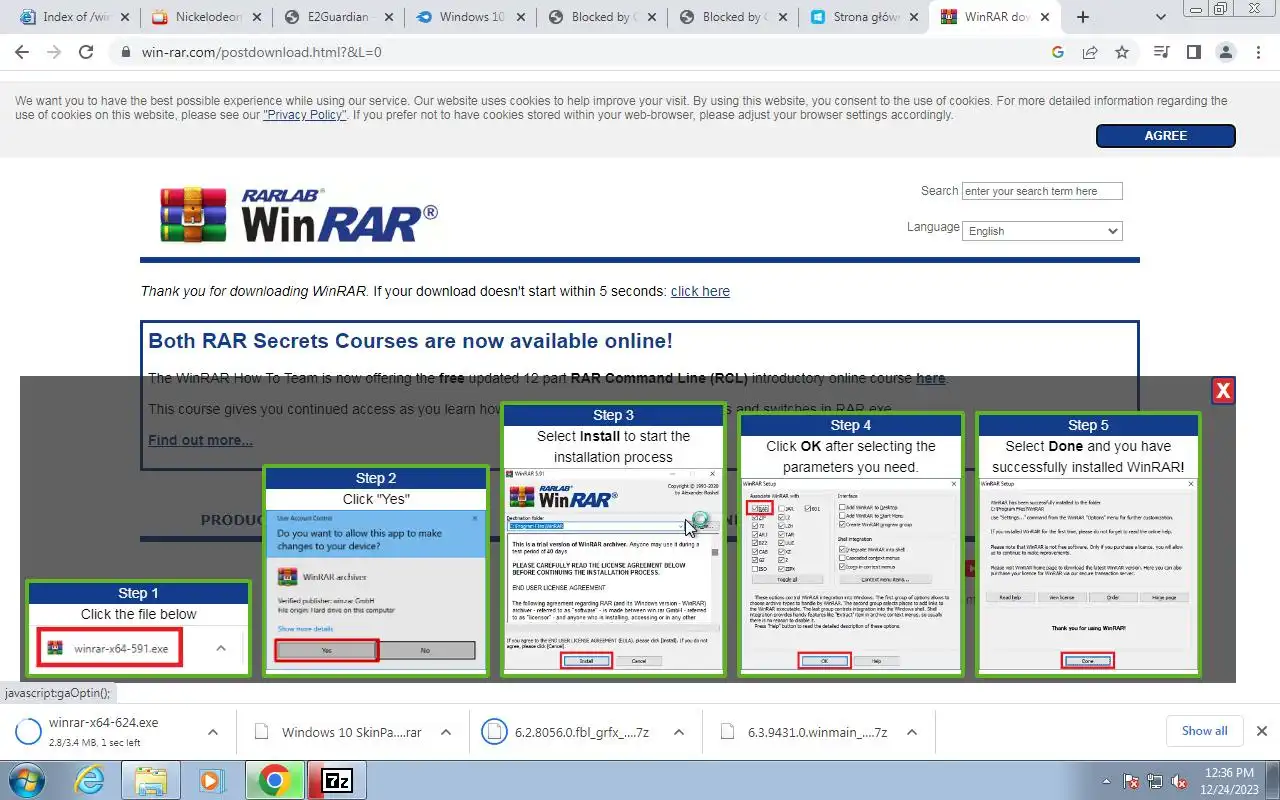Open the Windows 10 SkinPa rar download
The height and width of the screenshot is (800, 1280).
[x=351, y=732]
